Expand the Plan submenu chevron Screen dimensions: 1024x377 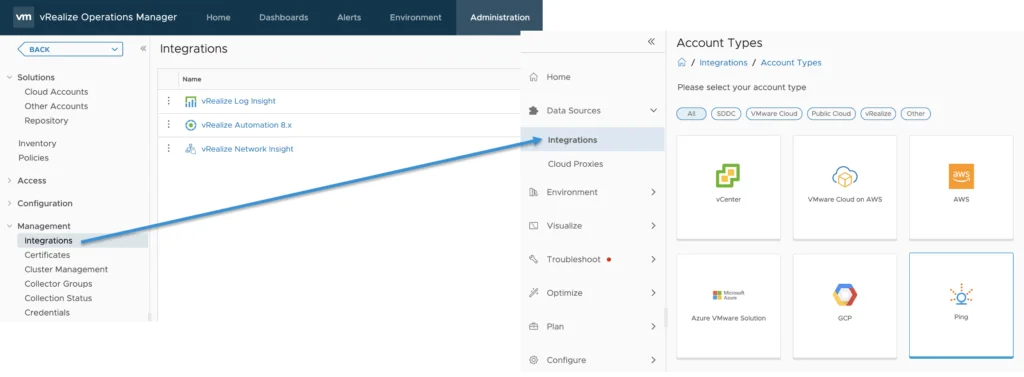click(x=653, y=327)
